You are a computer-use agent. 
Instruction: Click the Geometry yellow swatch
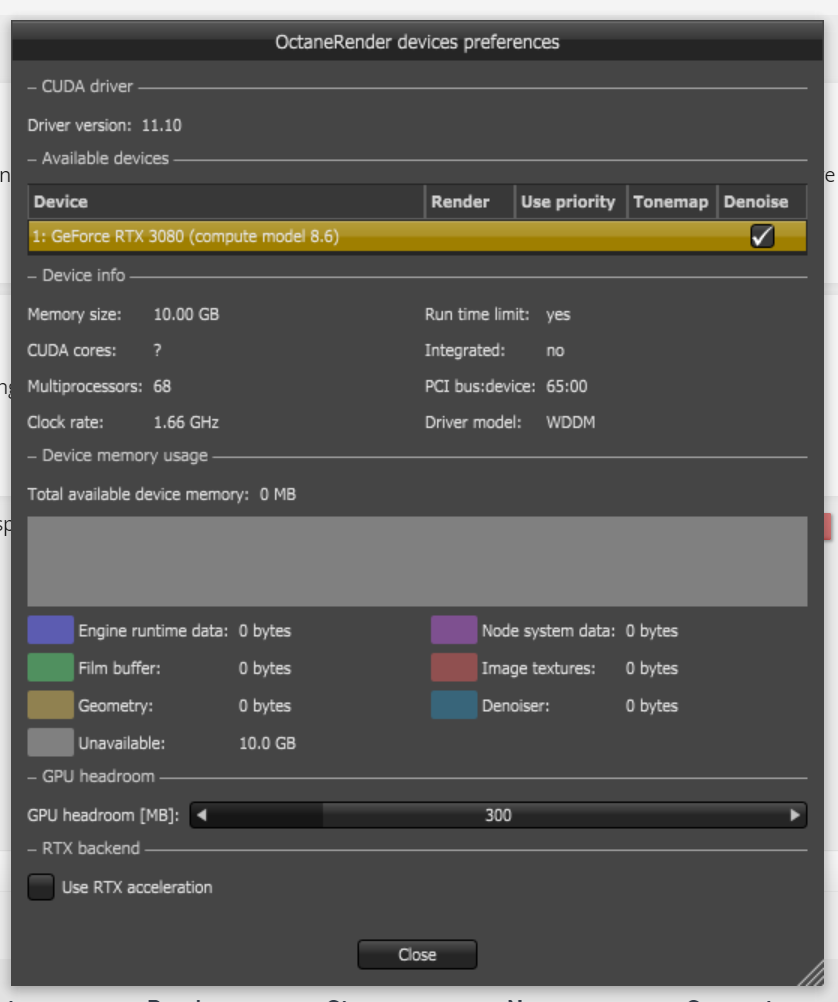click(x=50, y=705)
